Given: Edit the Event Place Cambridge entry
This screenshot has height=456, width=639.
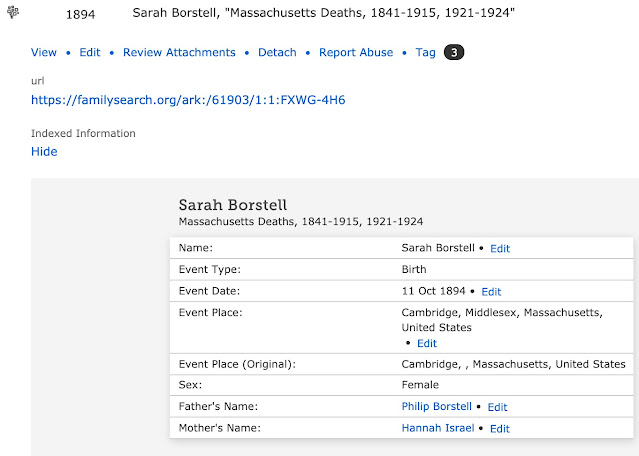Looking at the screenshot, I should [x=427, y=343].
